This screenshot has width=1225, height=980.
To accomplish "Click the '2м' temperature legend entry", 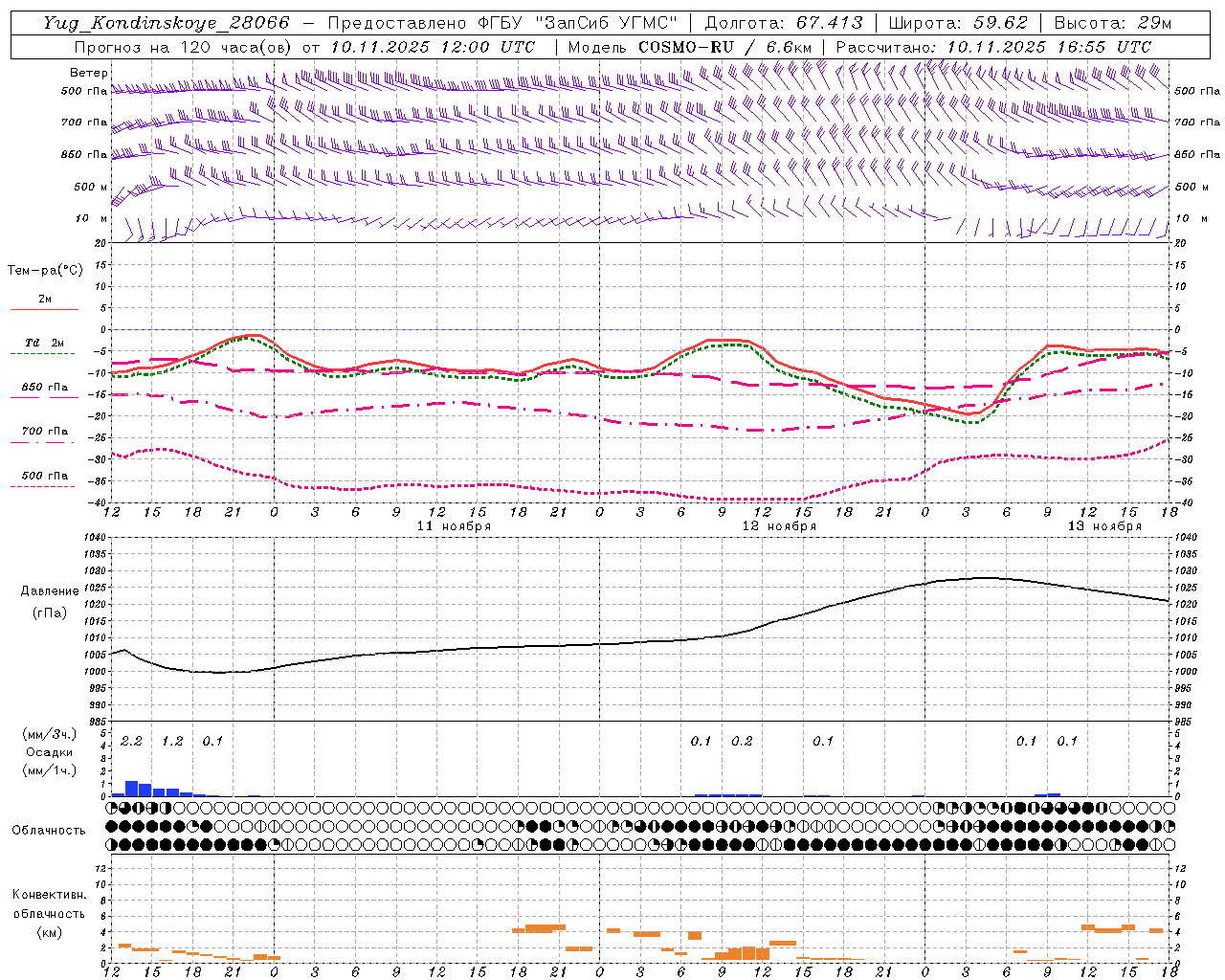I will [x=44, y=300].
